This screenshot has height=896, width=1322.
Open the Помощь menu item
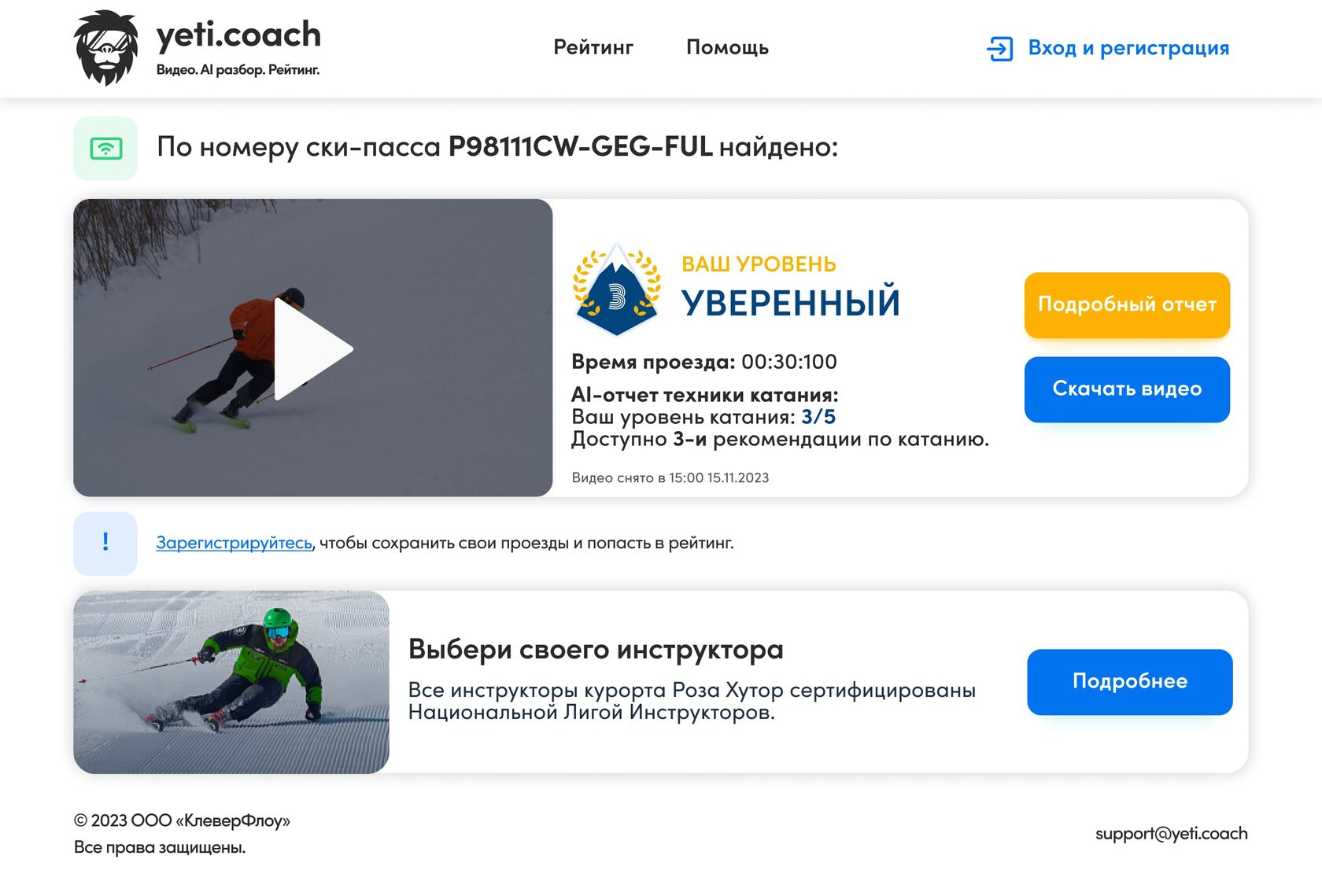coord(727,47)
